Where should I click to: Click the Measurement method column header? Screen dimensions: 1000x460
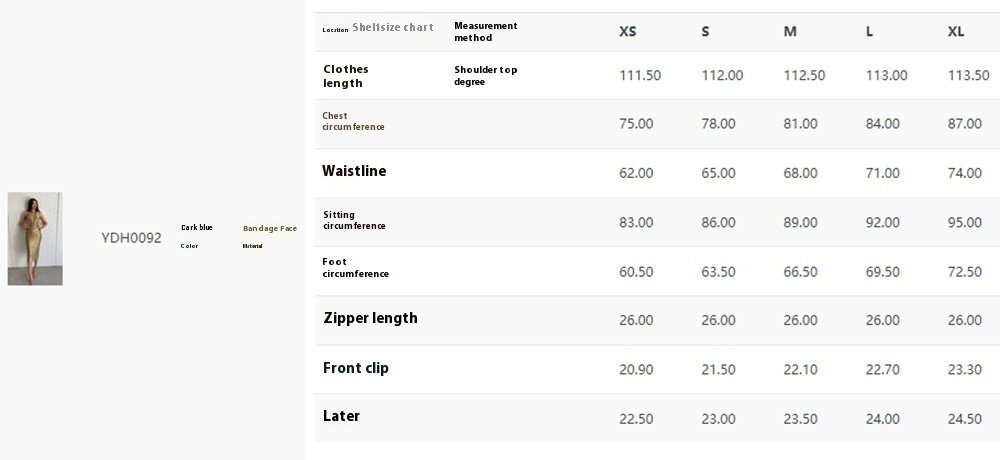tap(486, 32)
